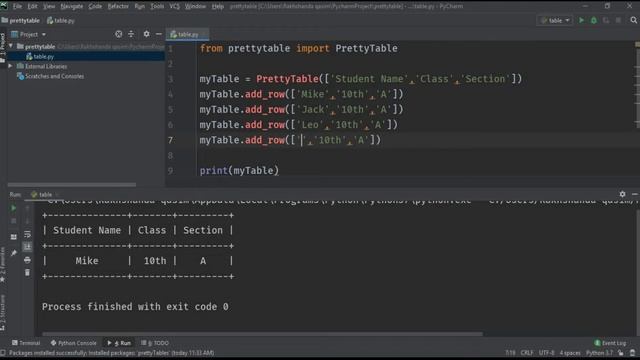
Task: Hide the Run panel with minus icon
Action: pos(635,194)
